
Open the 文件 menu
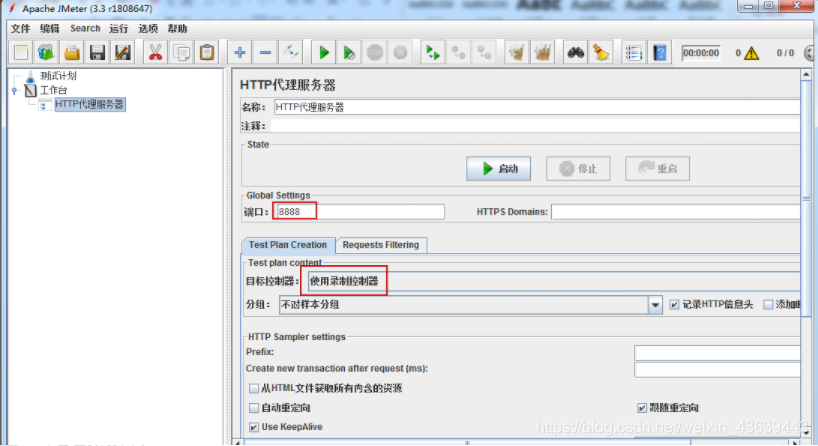pos(20,28)
